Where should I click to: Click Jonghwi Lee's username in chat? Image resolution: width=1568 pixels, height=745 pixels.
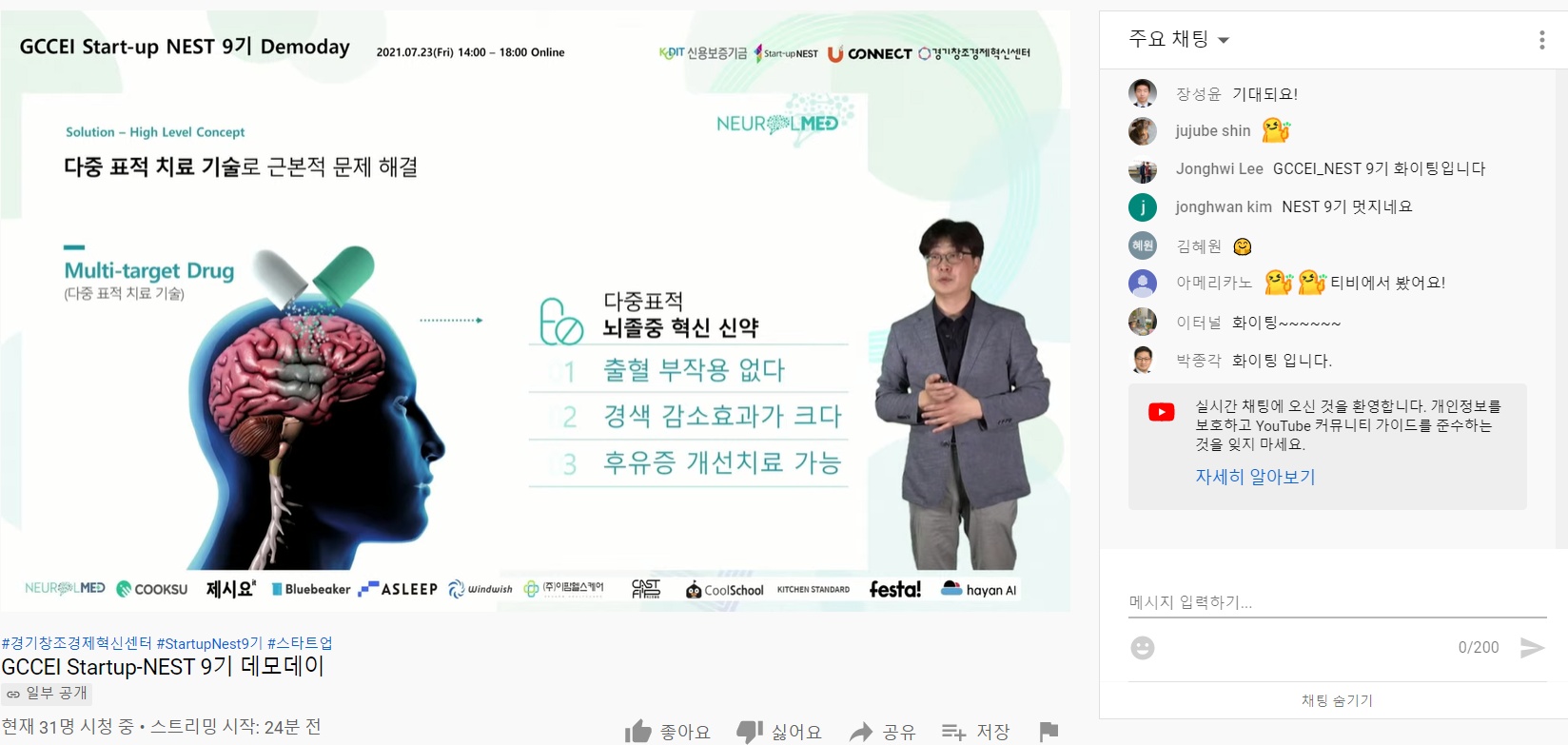coord(1220,168)
